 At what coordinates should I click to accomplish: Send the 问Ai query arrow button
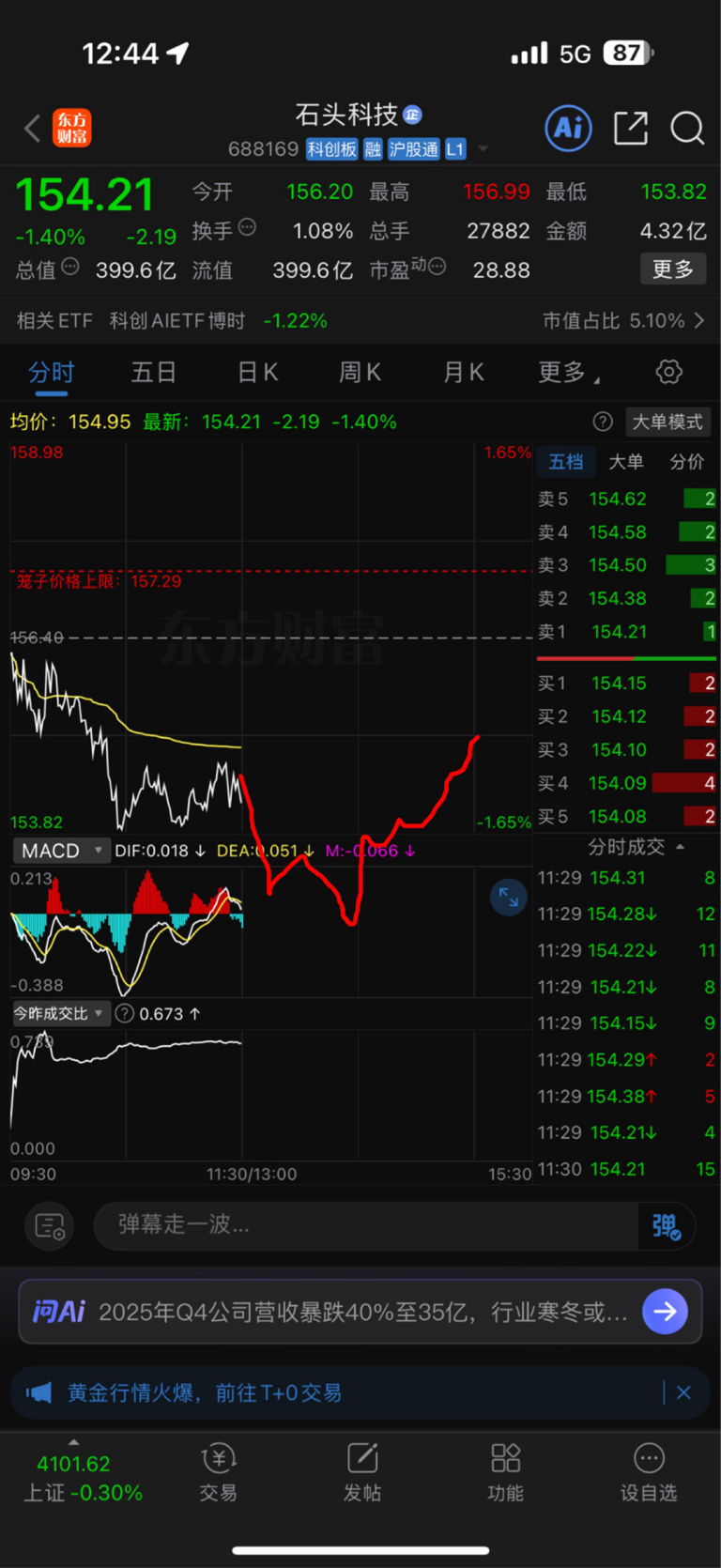[665, 1311]
